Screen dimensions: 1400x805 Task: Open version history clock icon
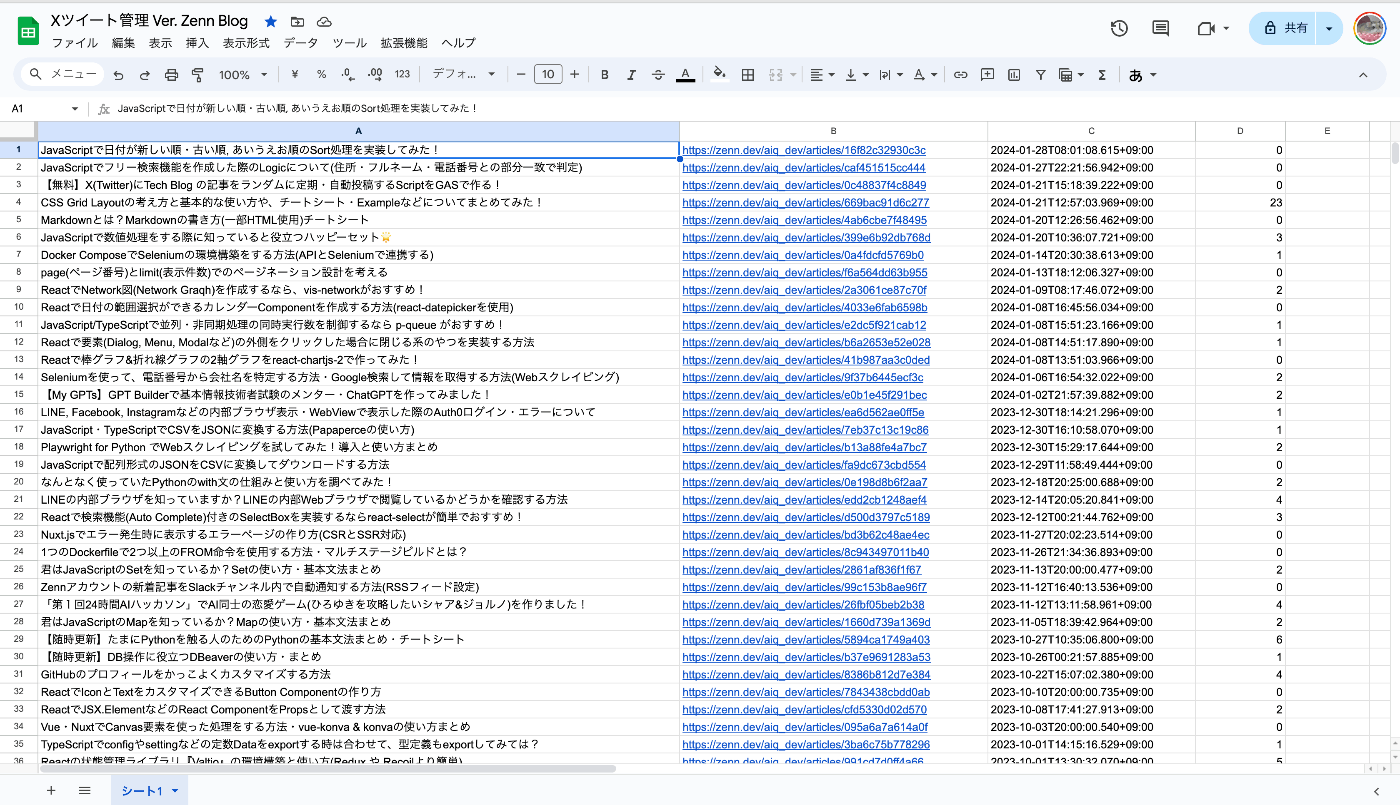(1119, 28)
